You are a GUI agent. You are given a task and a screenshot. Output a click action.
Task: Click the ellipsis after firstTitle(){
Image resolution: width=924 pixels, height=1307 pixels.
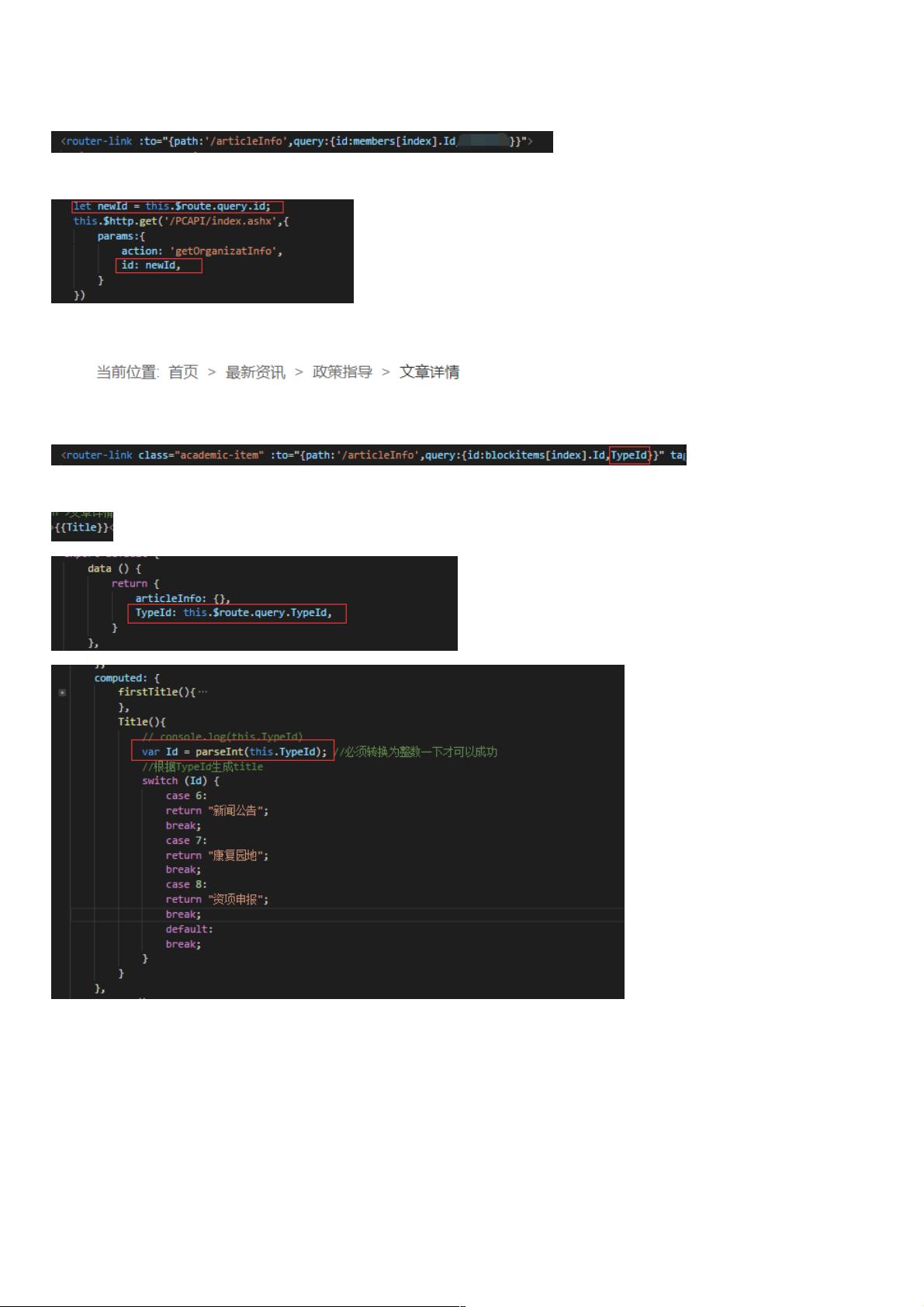[x=203, y=692]
